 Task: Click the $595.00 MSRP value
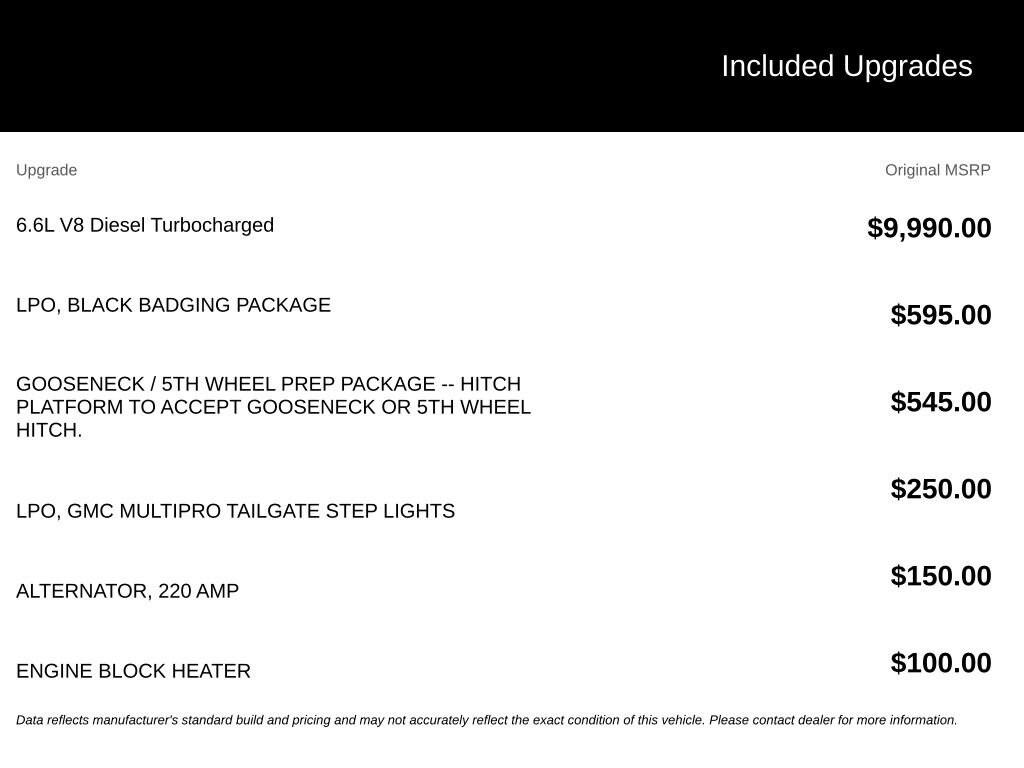pyautogui.click(x=940, y=315)
